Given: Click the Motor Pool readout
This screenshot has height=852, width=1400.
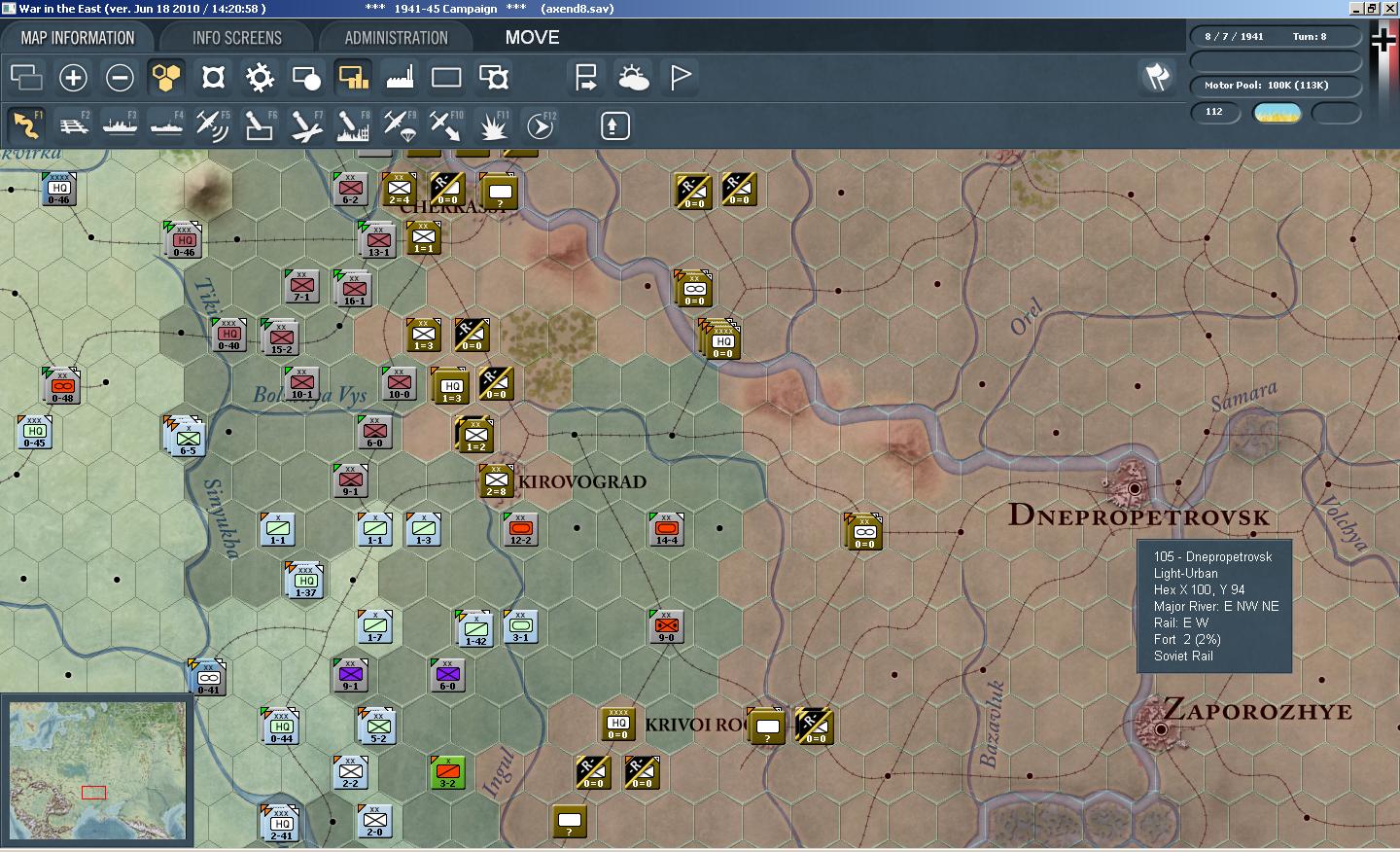Looking at the screenshot, I should pos(1276,85).
